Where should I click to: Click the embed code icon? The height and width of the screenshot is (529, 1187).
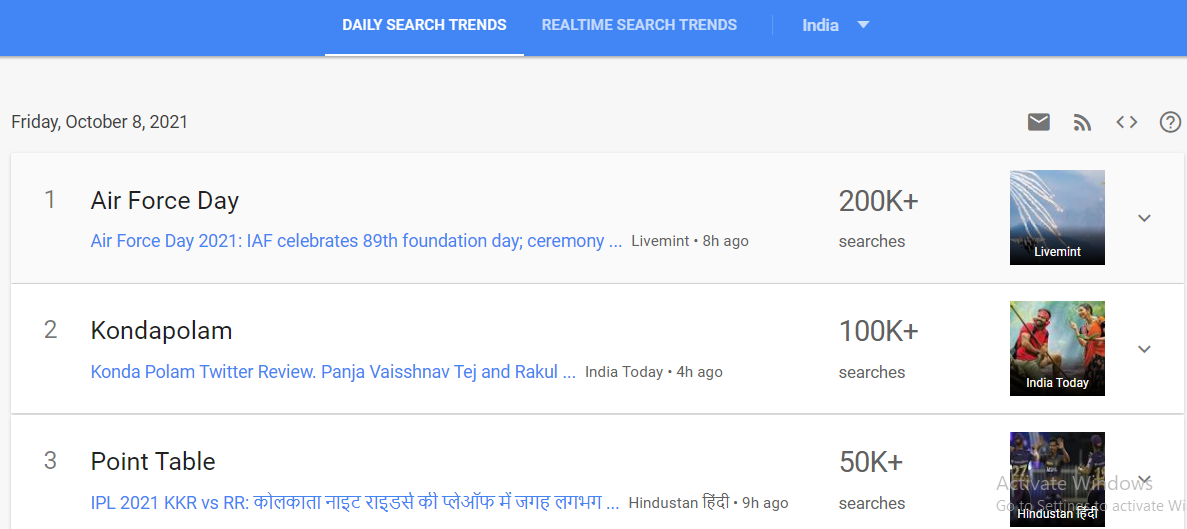[1127, 122]
